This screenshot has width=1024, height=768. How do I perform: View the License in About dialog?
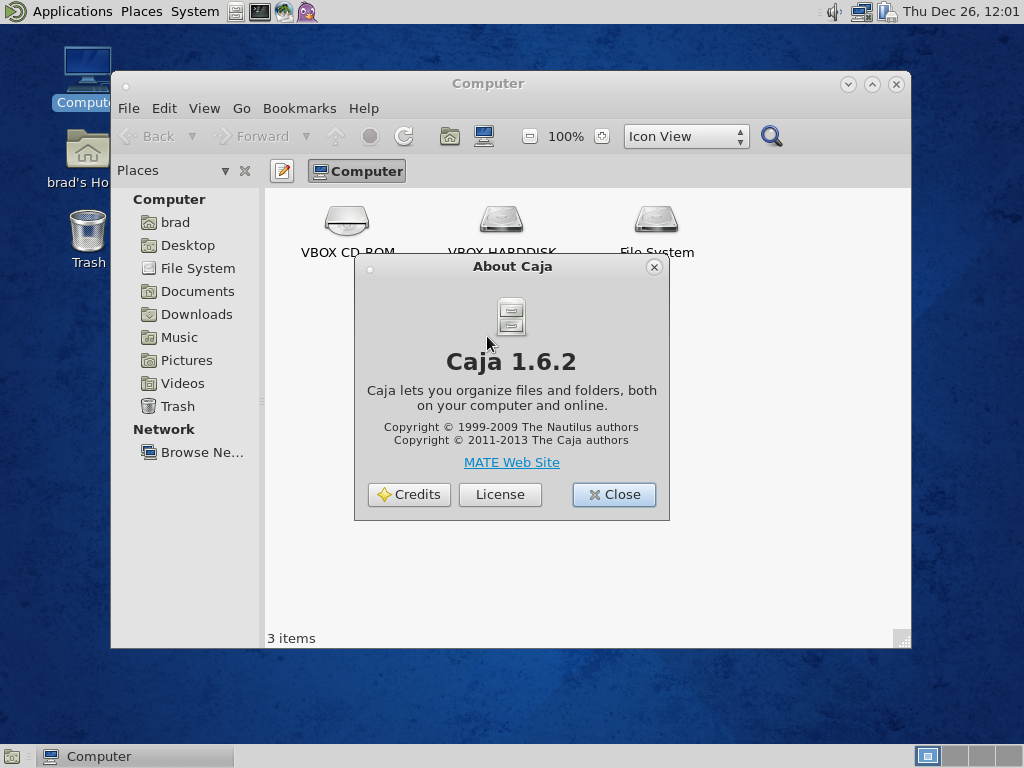tap(500, 495)
